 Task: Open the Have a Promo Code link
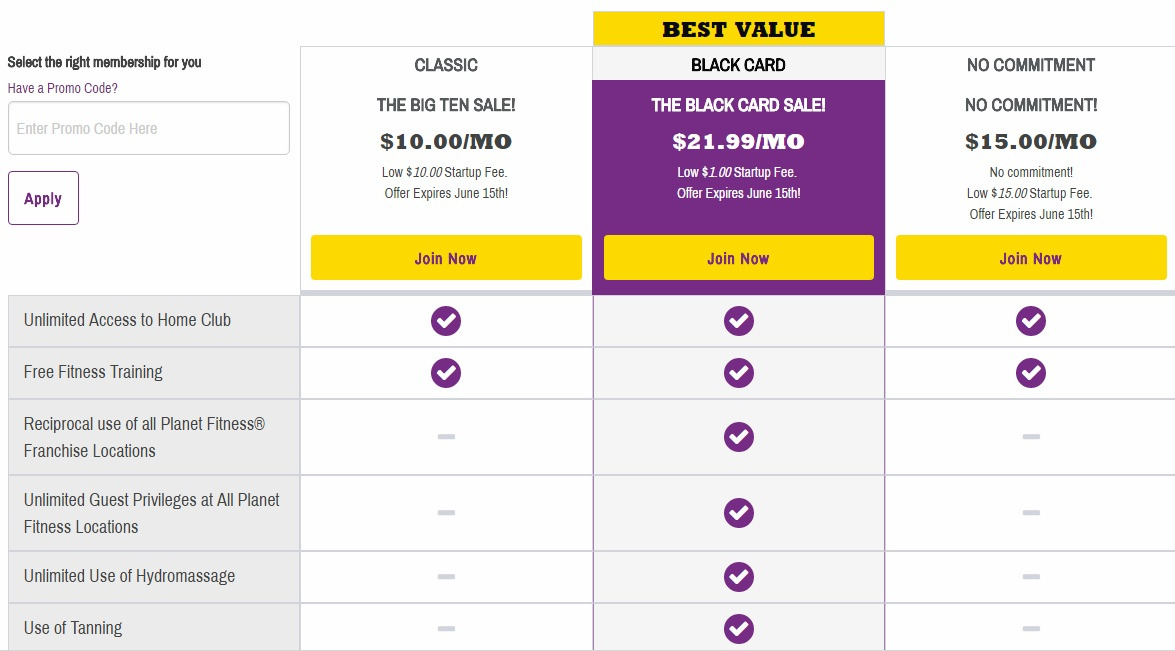click(x=63, y=88)
